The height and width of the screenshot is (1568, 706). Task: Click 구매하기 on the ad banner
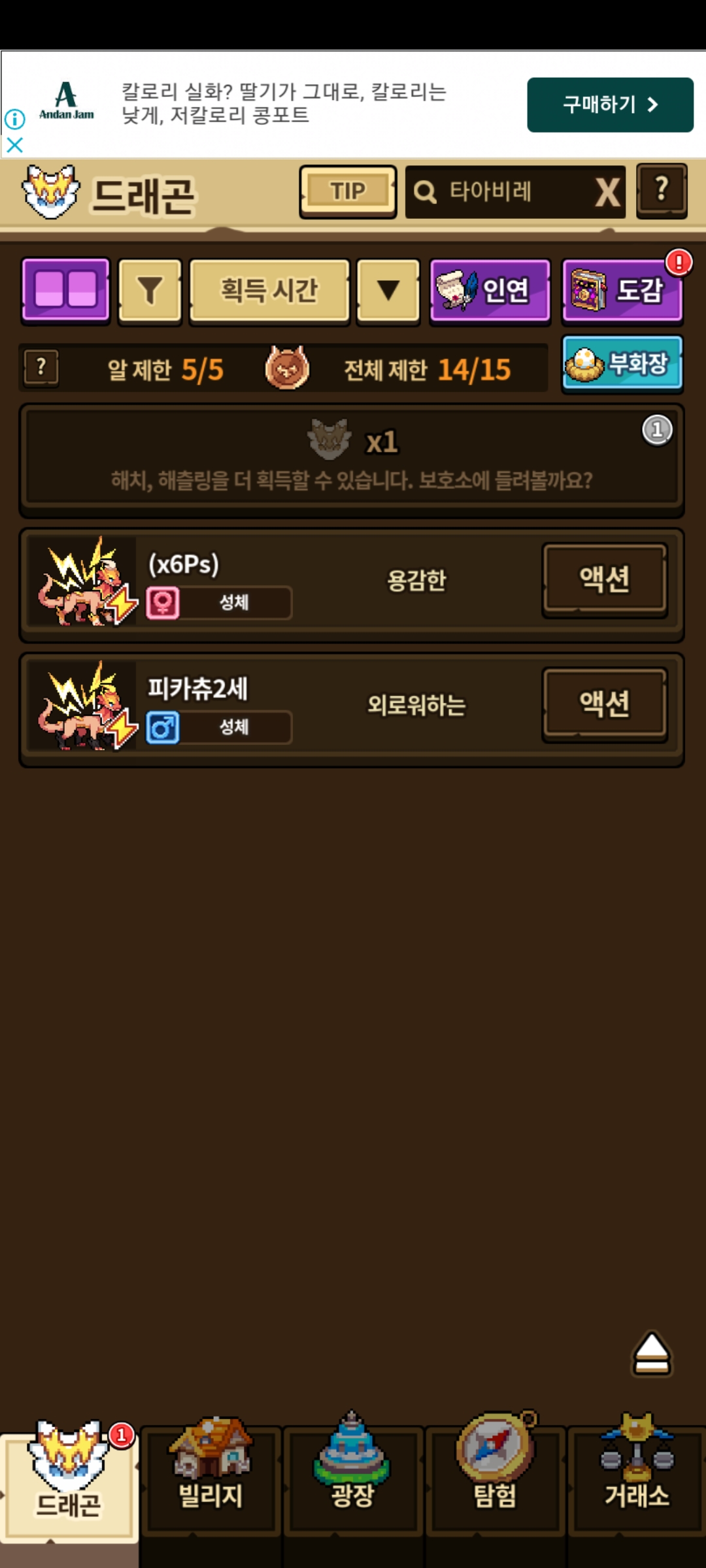(x=610, y=105)
